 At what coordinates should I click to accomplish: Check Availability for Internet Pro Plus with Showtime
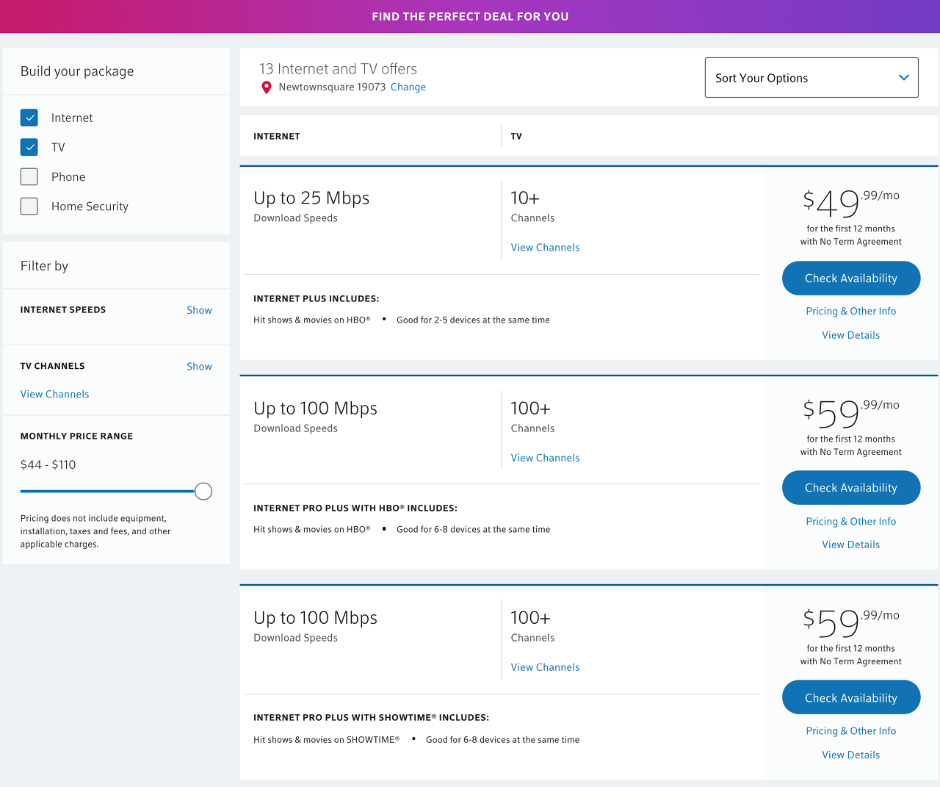pos(851,698)
